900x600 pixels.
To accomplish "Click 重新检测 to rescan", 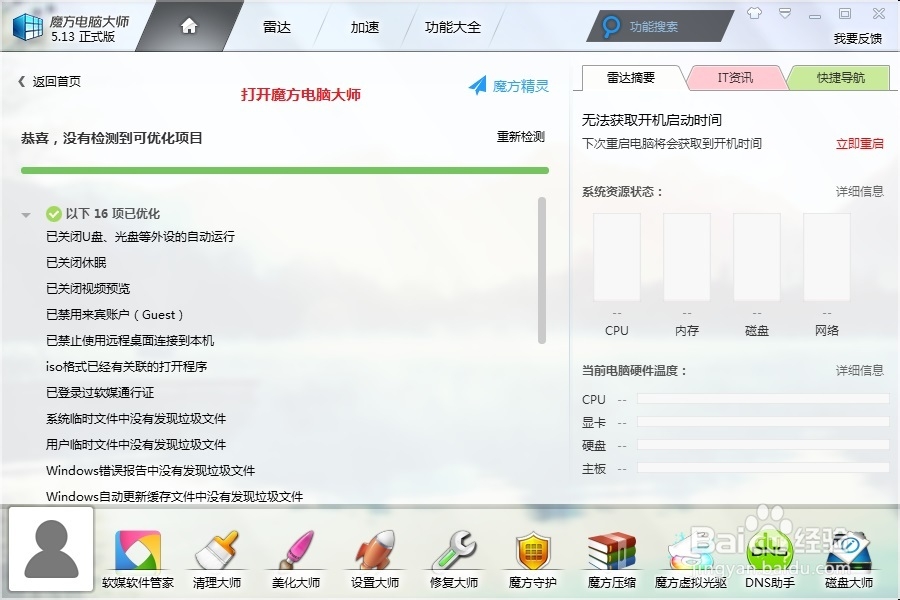I will point(521,137).
